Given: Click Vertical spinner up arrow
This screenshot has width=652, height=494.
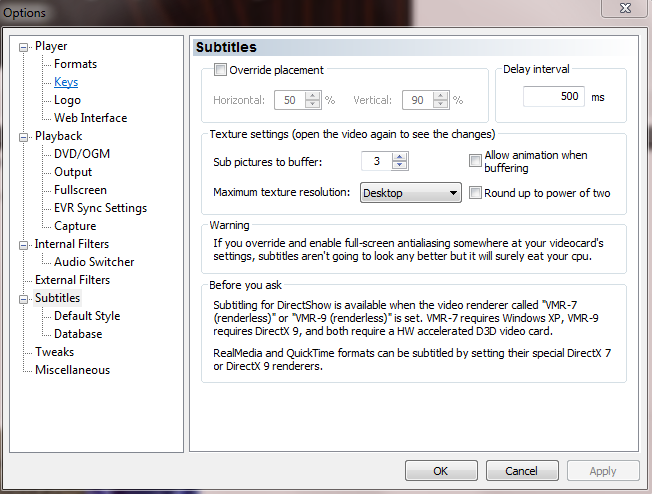Looking at the screenshot, I should [x=440, y=96].
